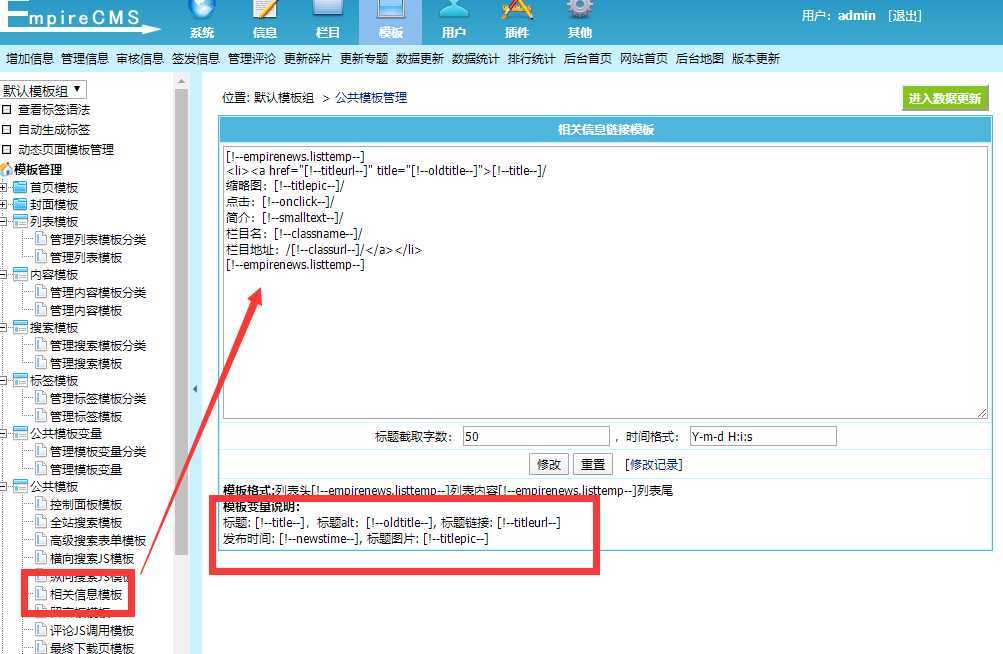Click the folder icon next to 内容模板

(20, 275)
